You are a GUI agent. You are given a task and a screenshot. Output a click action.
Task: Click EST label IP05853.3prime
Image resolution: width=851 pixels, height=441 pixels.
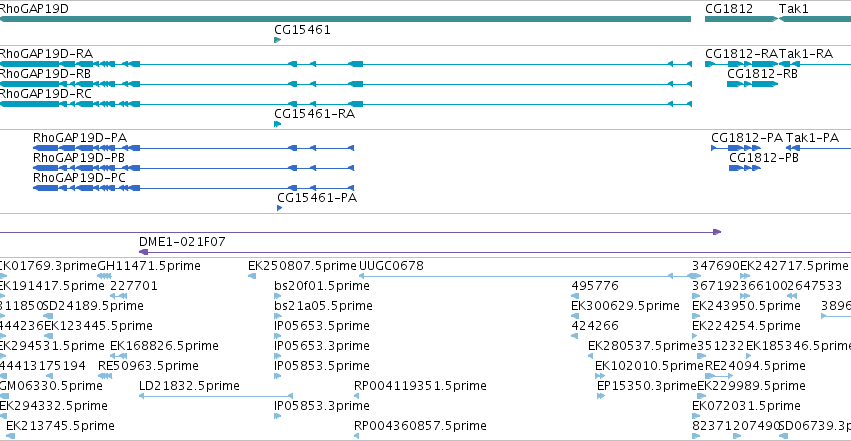tap(322, 406)
